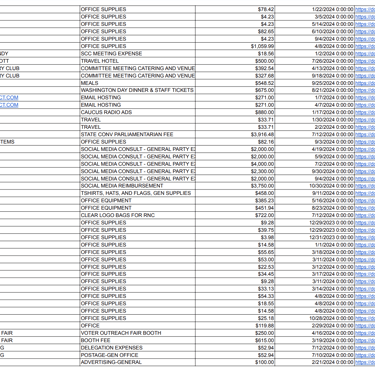The height and width of the screenshot is (375, 375).
Task: Select the DELEGATION EXPENSES cell
Action: pyautogui.click(x=138, y=348)
